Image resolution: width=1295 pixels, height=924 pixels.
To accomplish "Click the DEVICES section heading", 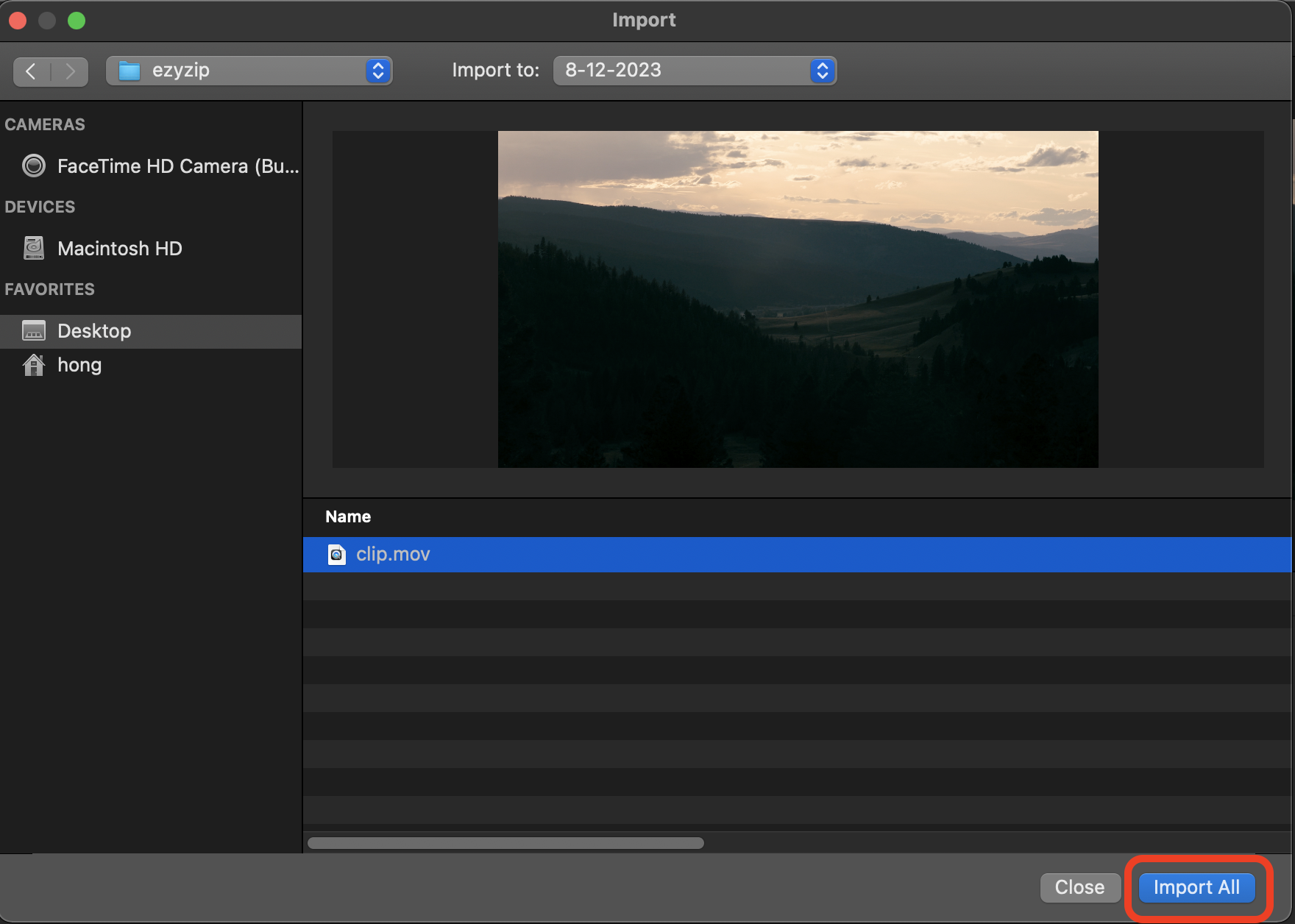I will [40, 207].
